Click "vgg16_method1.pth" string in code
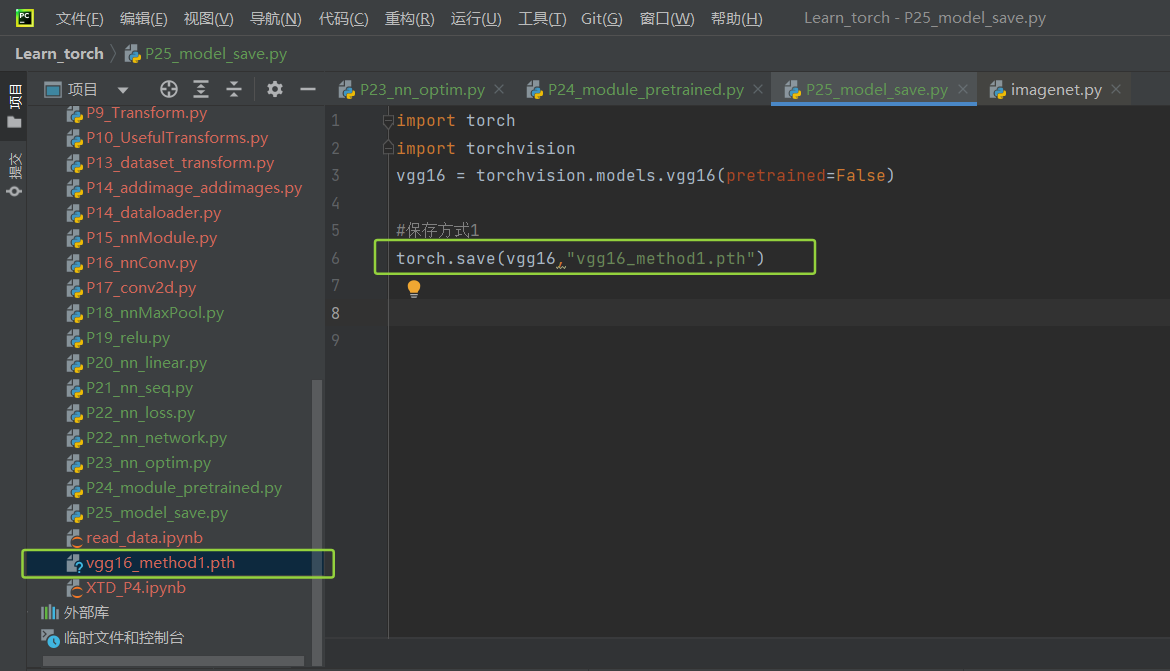This screenshot has height=671, width=1170. (660, 259)
